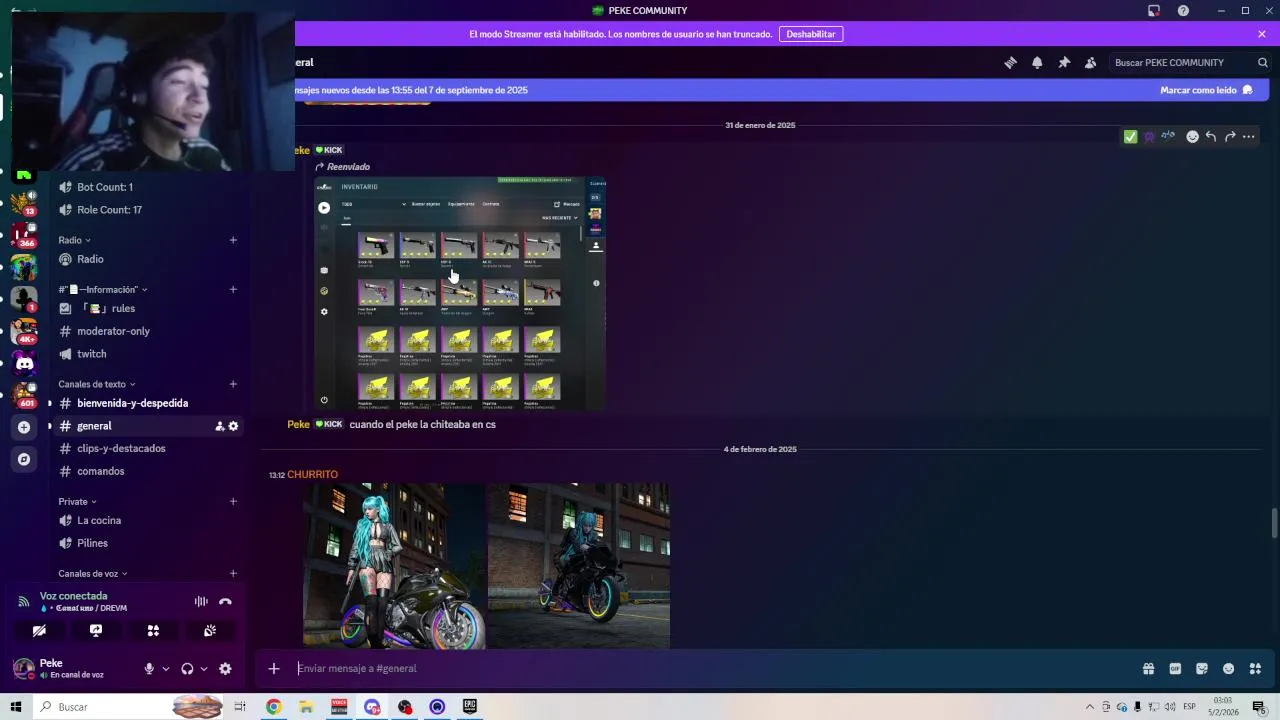Collapse Canales de voz category
Screen dimensions: 1280x720
(93, 574)
